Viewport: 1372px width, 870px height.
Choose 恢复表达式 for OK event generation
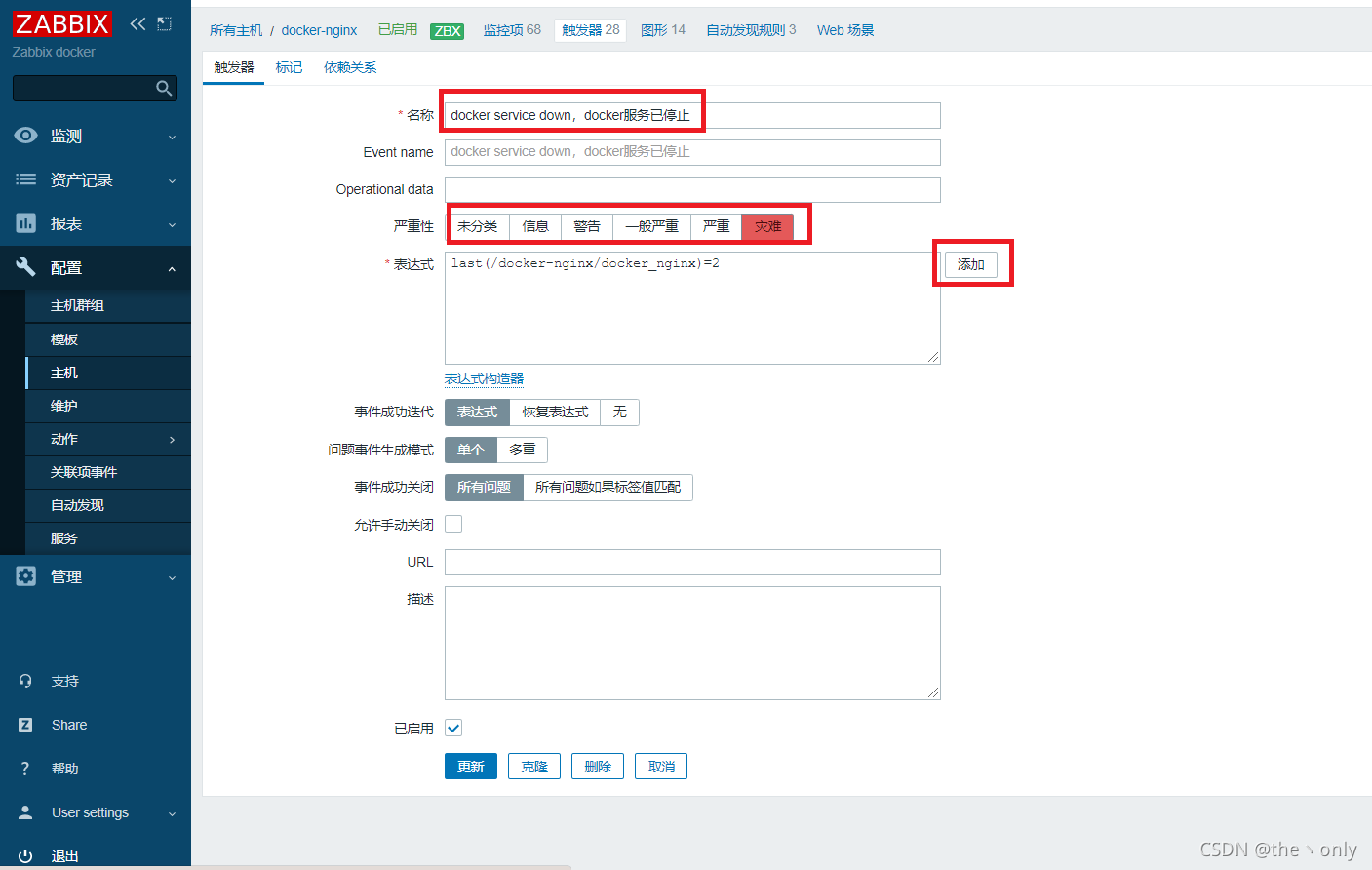coord(555,413)
